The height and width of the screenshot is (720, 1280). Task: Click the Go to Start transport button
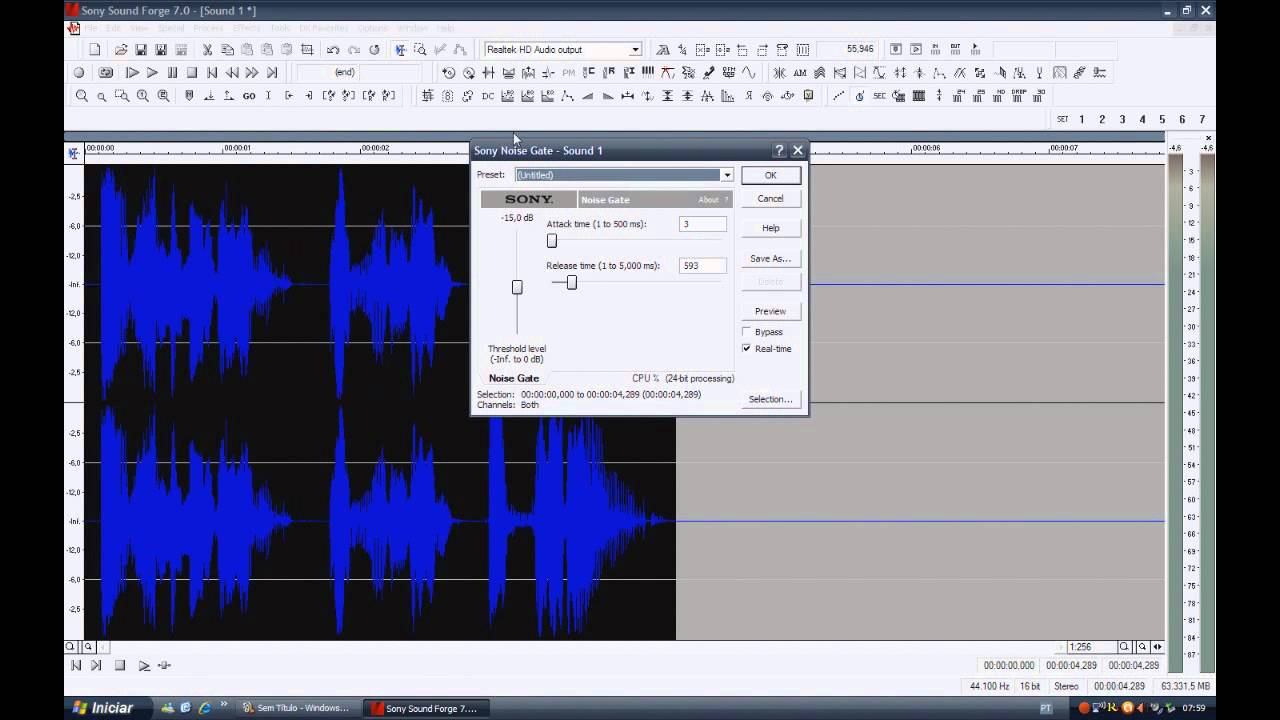pos(212,72)
